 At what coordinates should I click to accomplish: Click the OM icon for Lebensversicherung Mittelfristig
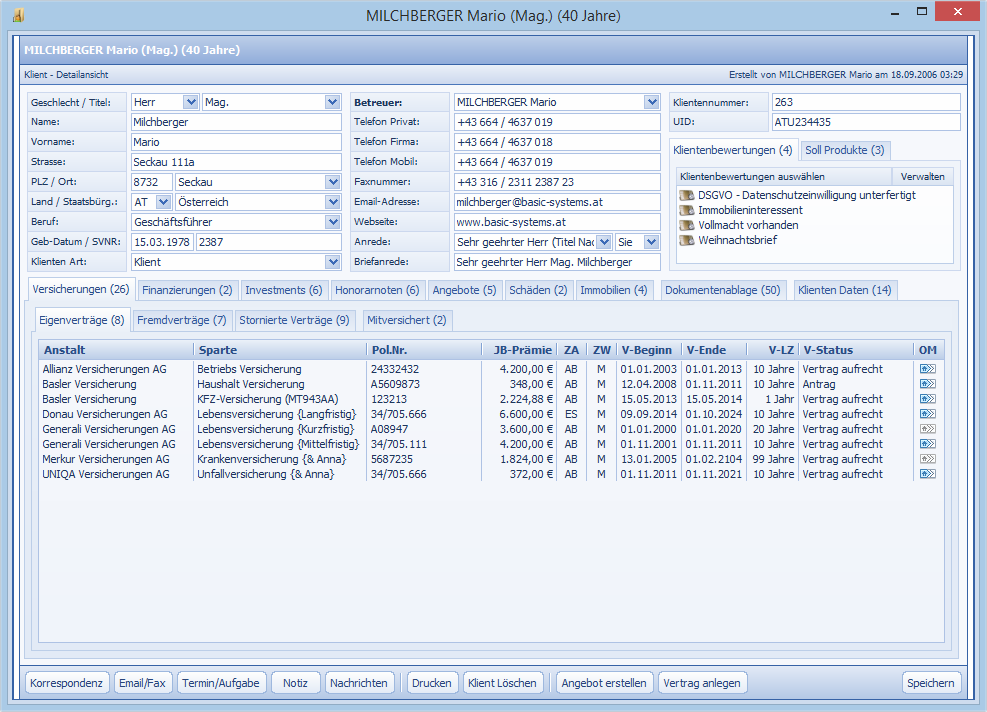[927, 444]
